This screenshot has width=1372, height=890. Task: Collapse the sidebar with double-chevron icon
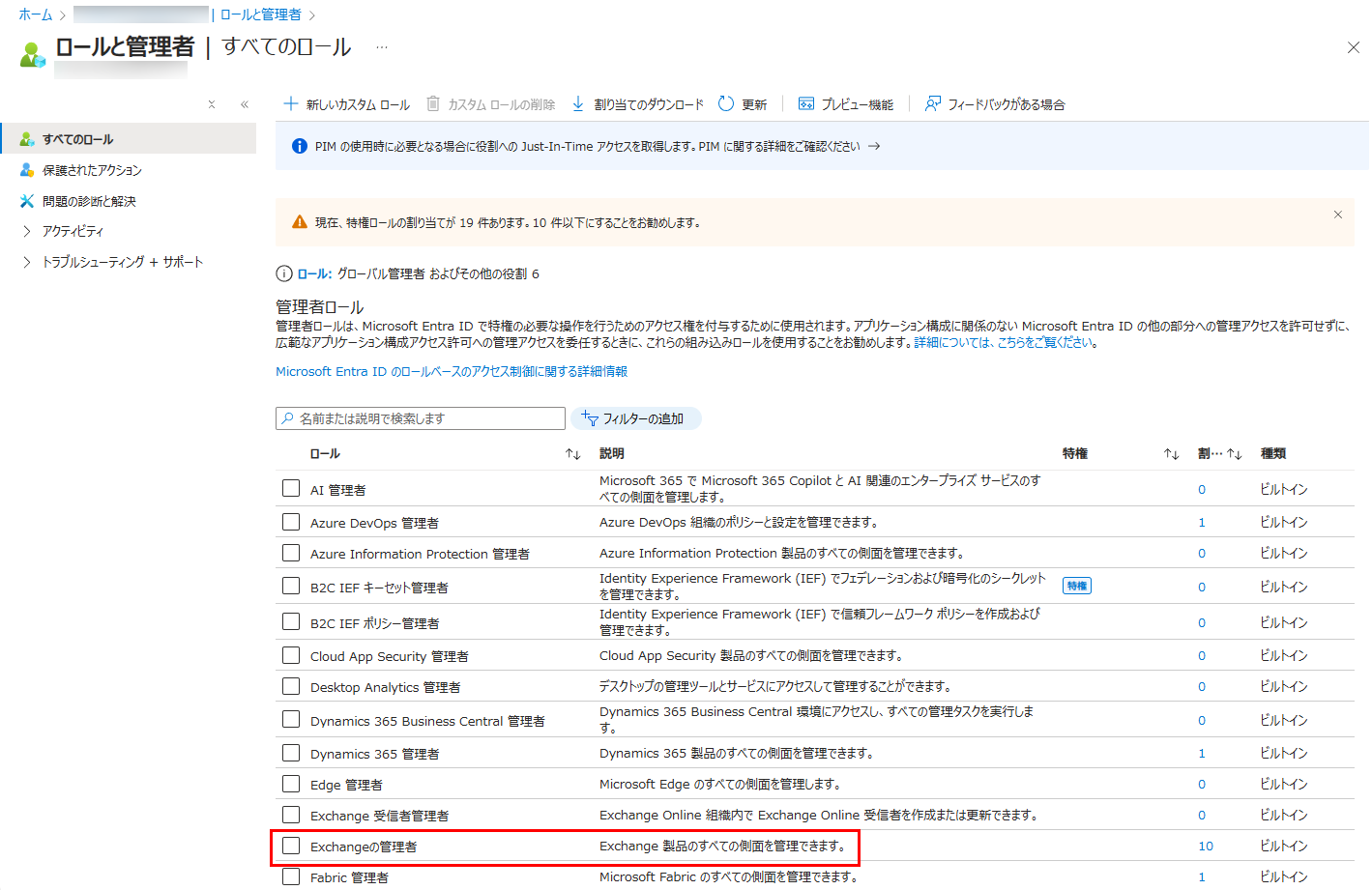245,104
